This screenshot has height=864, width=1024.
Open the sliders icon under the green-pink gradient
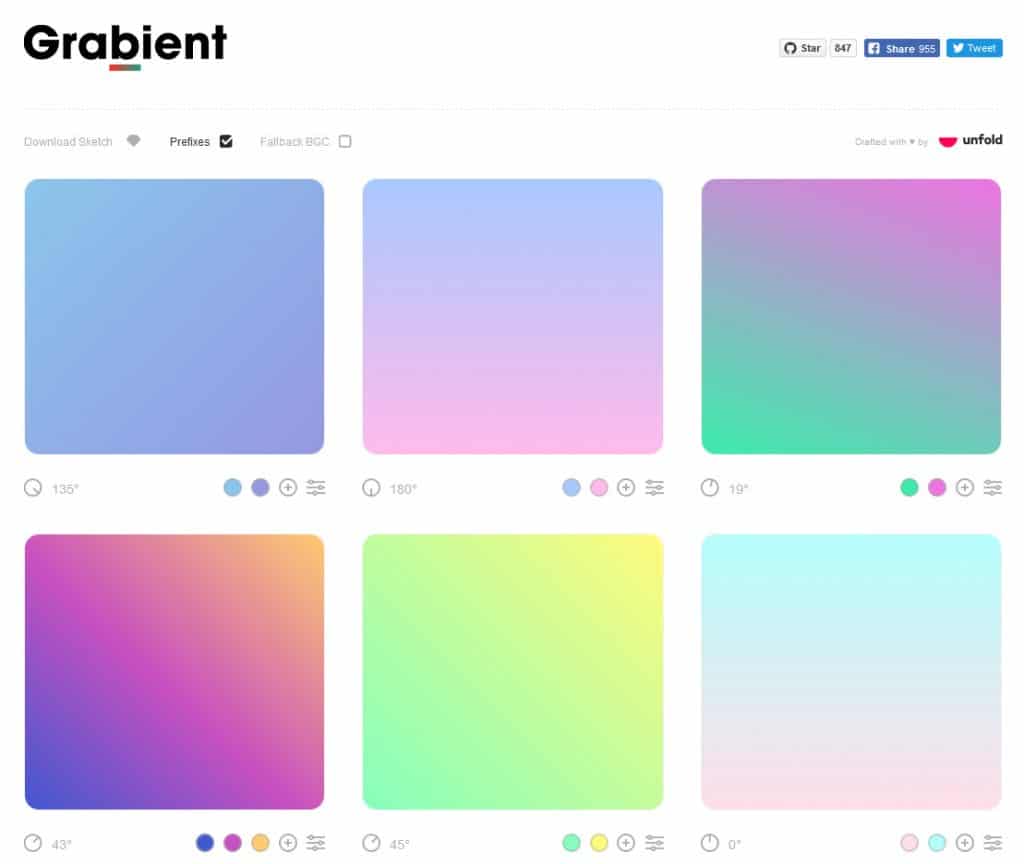(993, 488)
